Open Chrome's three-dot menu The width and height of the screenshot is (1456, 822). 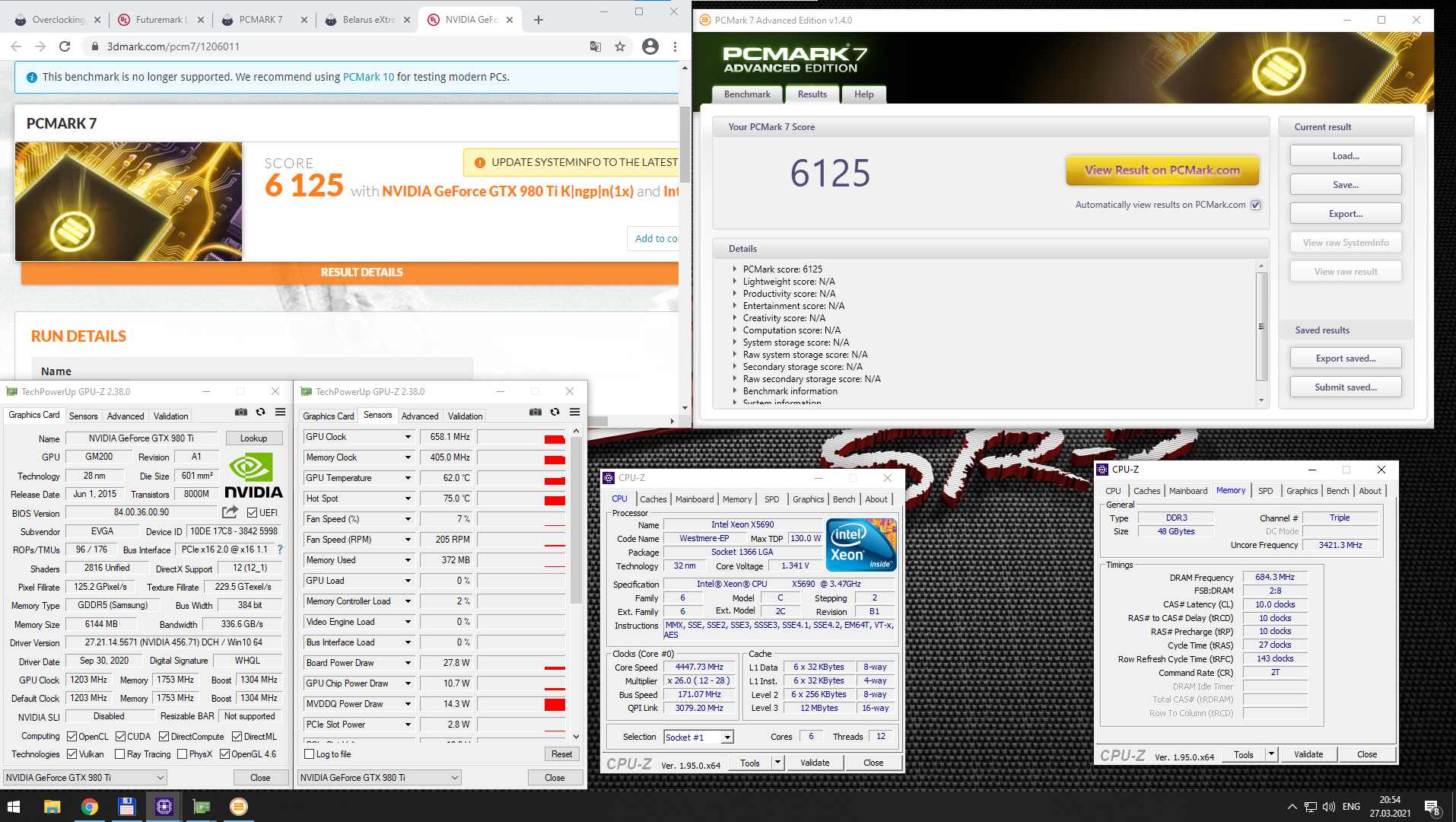pyautogui.click(x=675, y=46)
